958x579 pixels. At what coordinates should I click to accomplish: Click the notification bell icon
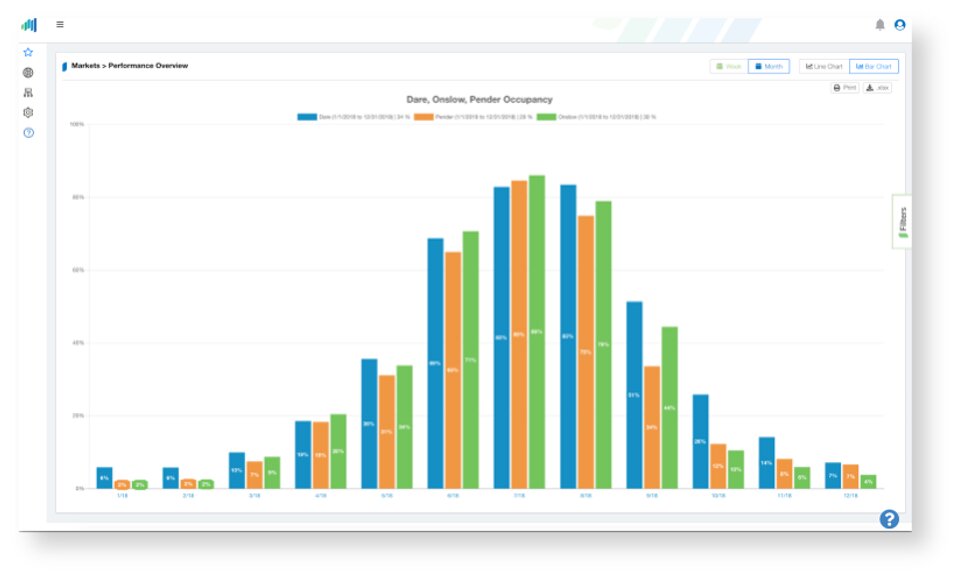(880, 24)
